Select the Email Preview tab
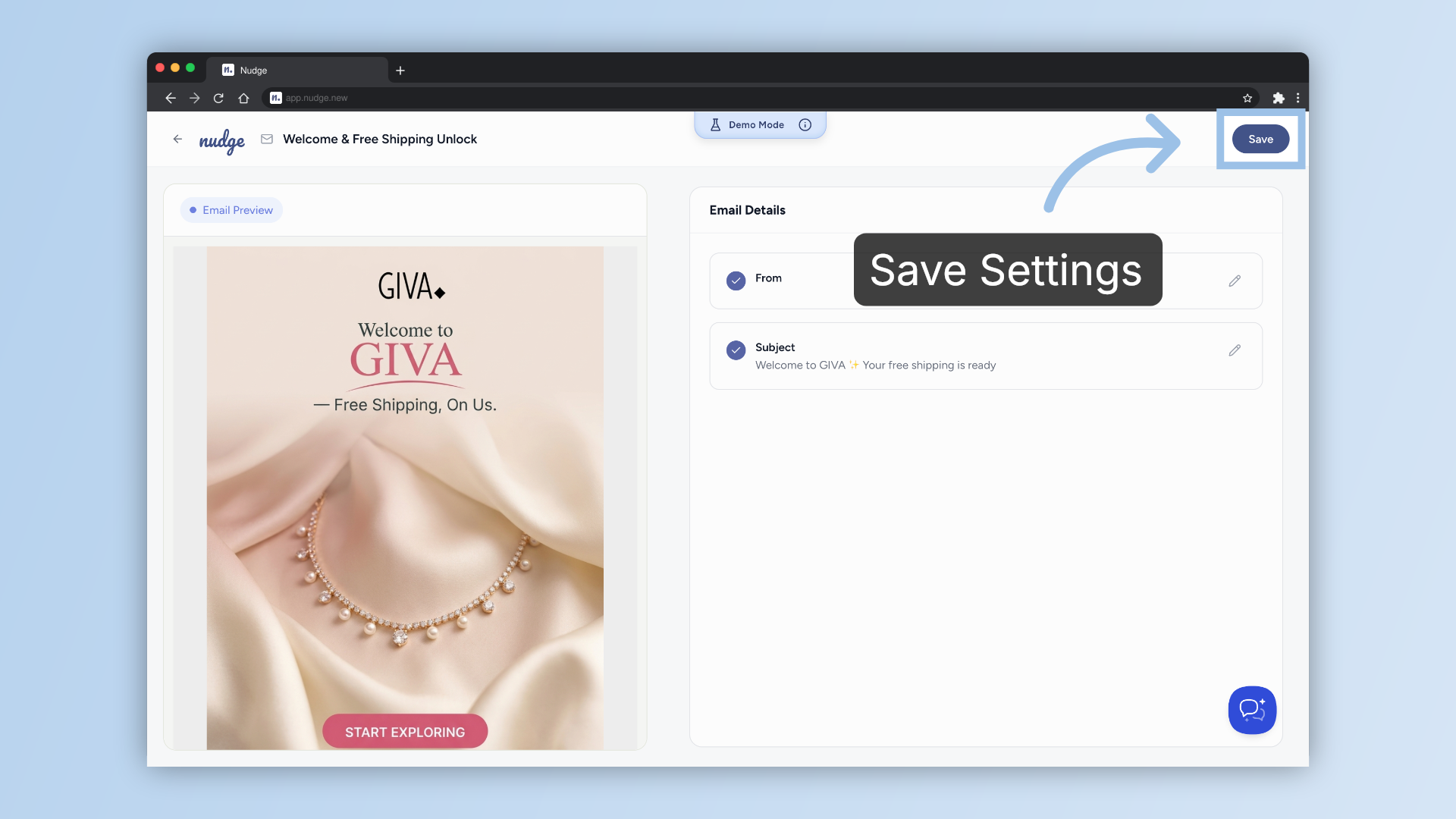Screen dimensions: 1456x819 tap(231, 210)
